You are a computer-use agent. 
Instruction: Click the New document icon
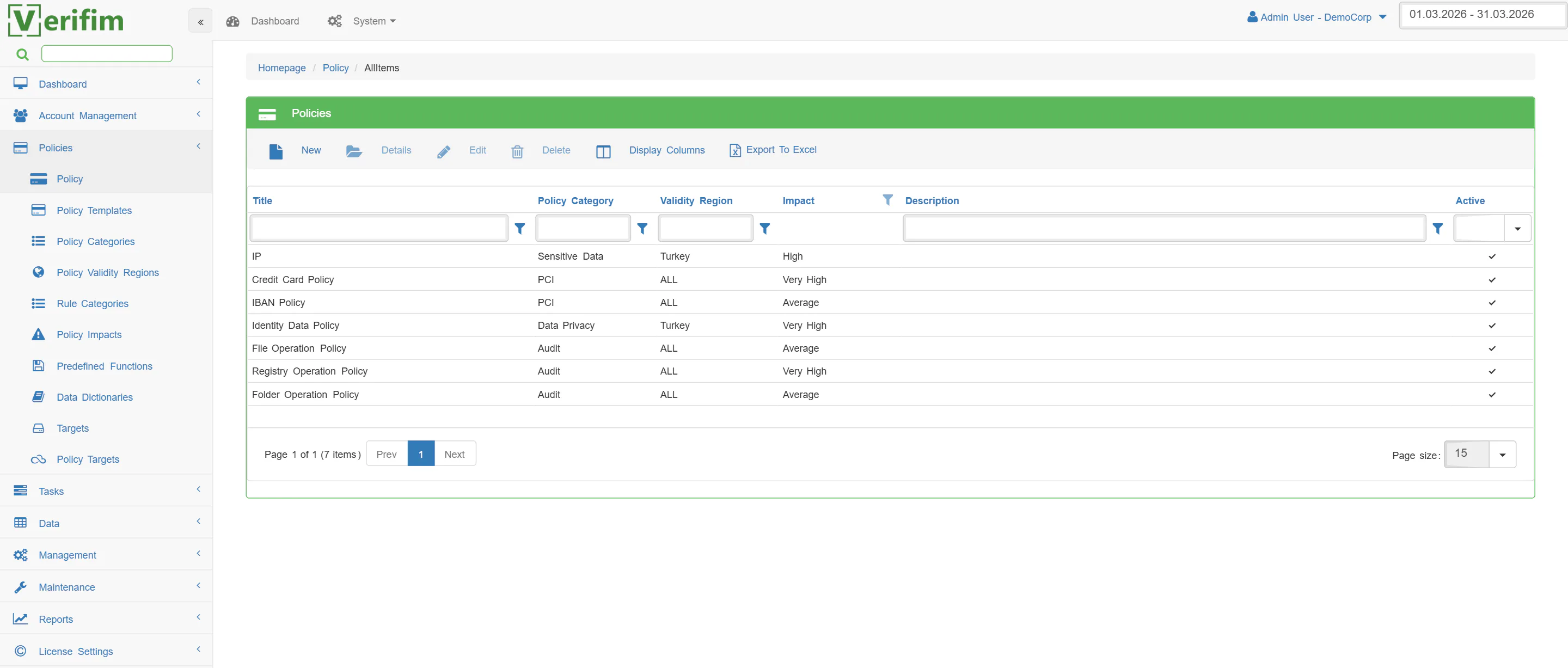point(275,151)
